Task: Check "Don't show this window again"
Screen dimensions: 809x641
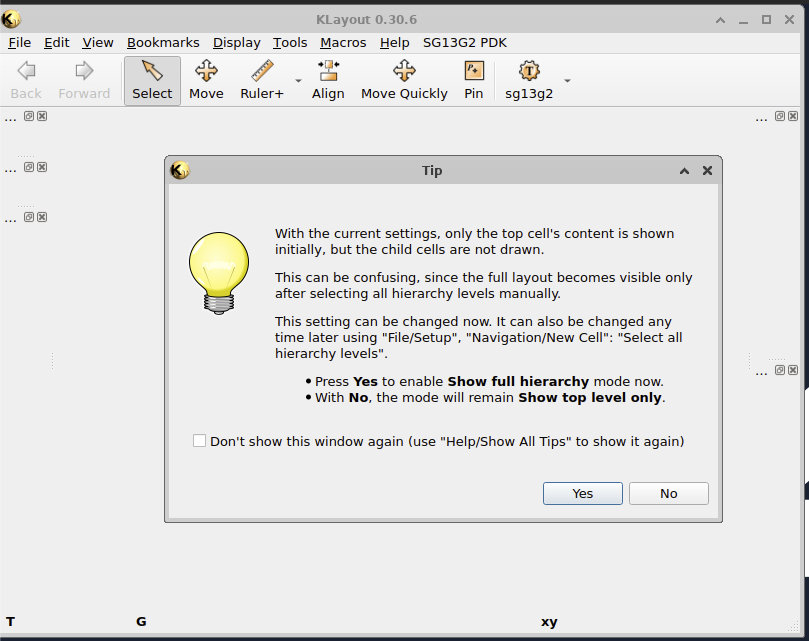Action: 200,441
